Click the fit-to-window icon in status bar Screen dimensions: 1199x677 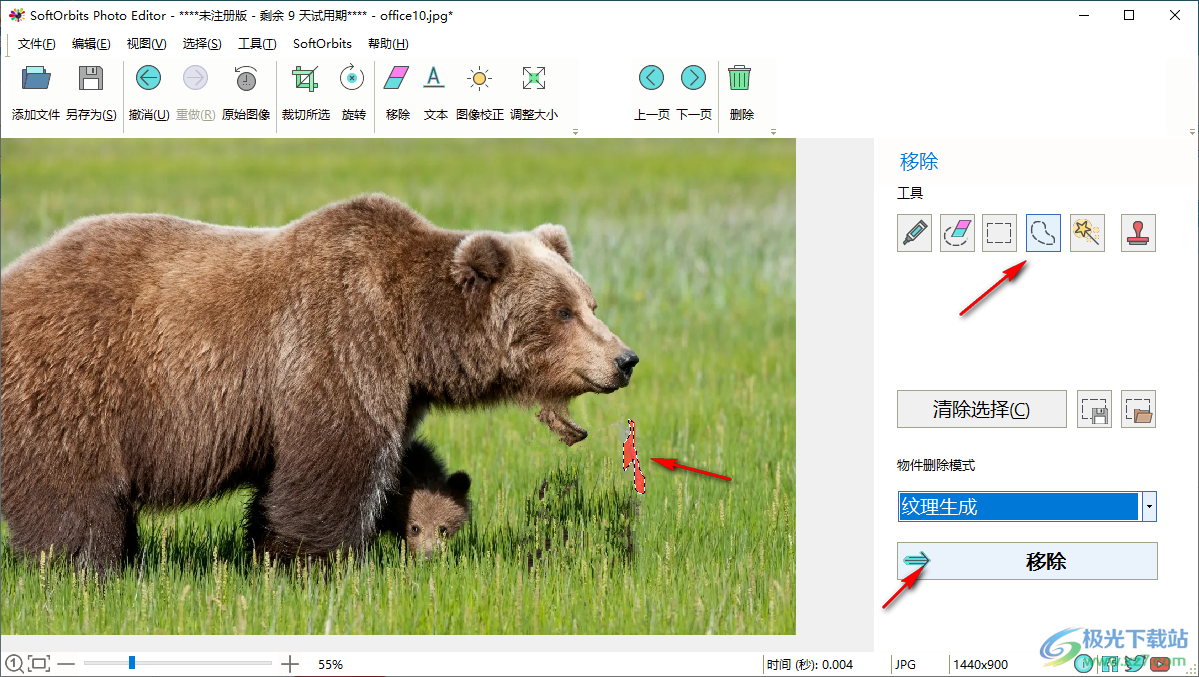[39, 662]
